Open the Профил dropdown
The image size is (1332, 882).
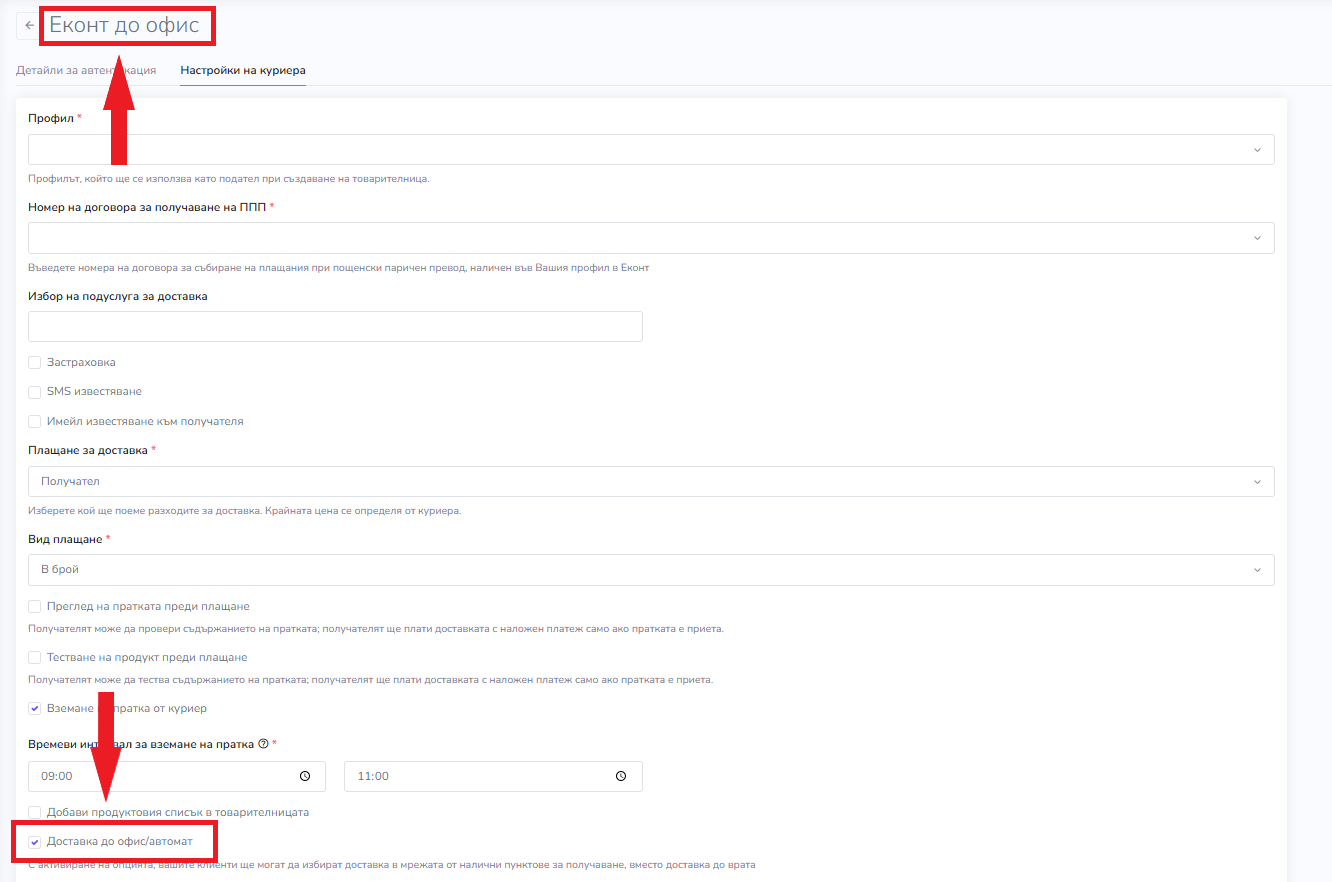click(651, 149)
